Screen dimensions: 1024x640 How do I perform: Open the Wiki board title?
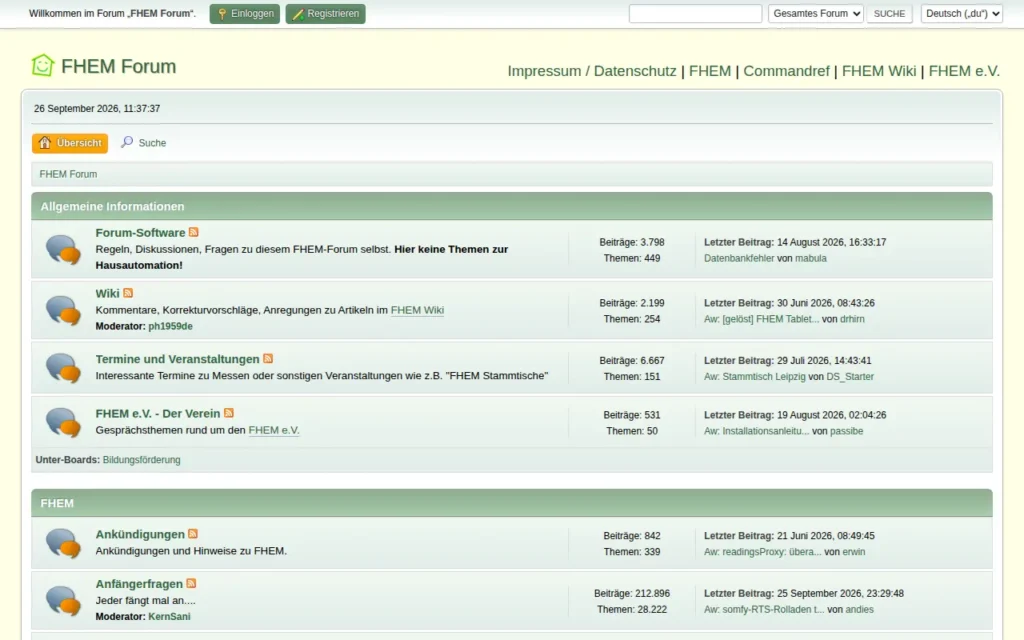coord(108,293)
